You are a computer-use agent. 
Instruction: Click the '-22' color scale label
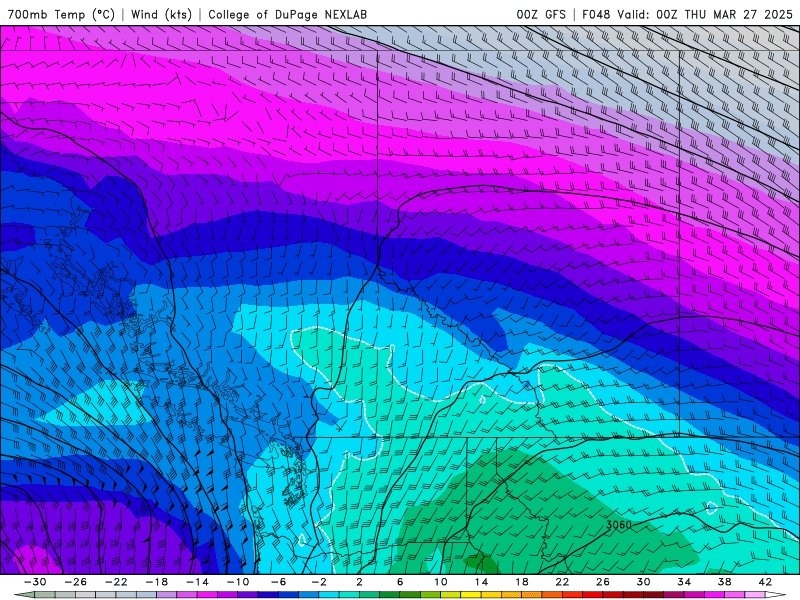pos(116,582)
